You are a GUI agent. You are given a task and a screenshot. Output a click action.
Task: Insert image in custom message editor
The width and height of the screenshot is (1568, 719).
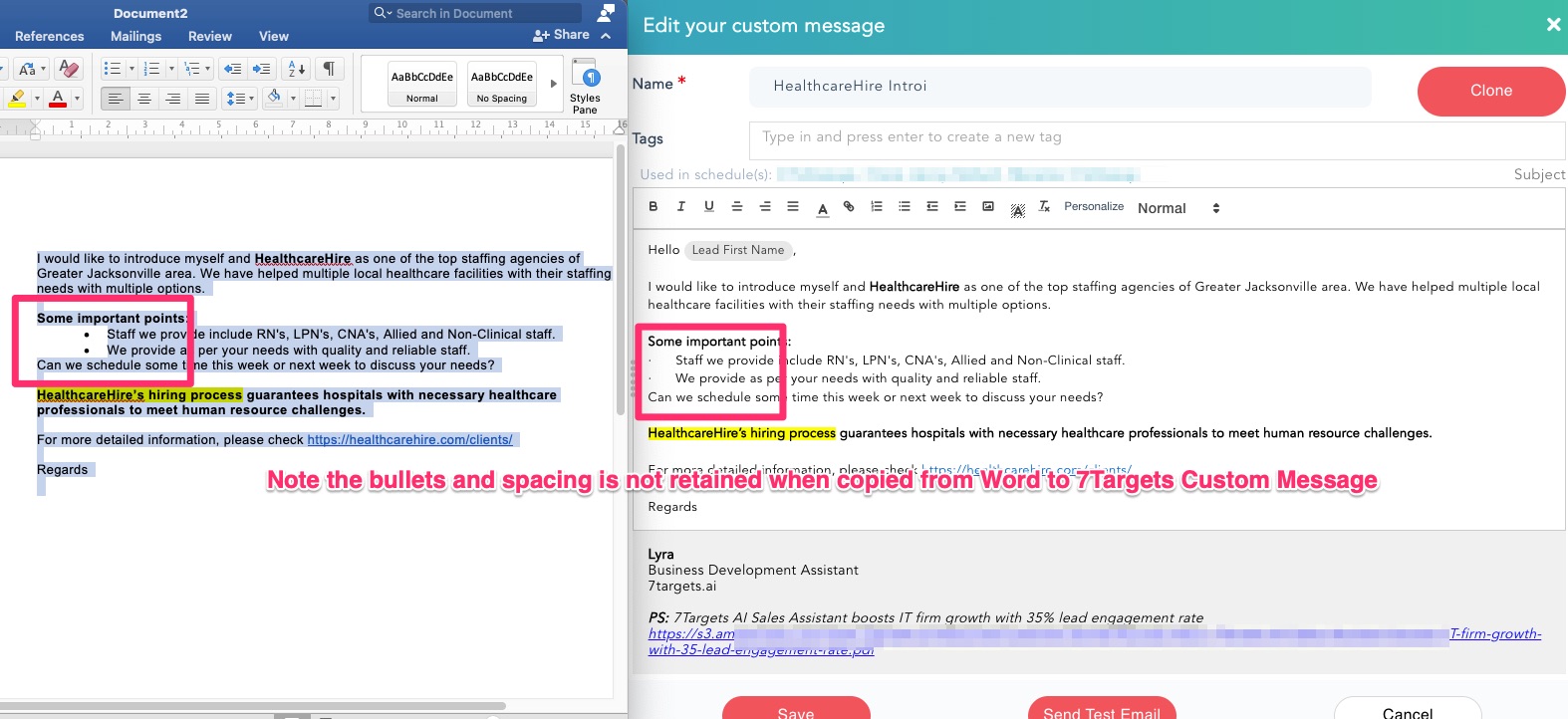click(988, 207)
